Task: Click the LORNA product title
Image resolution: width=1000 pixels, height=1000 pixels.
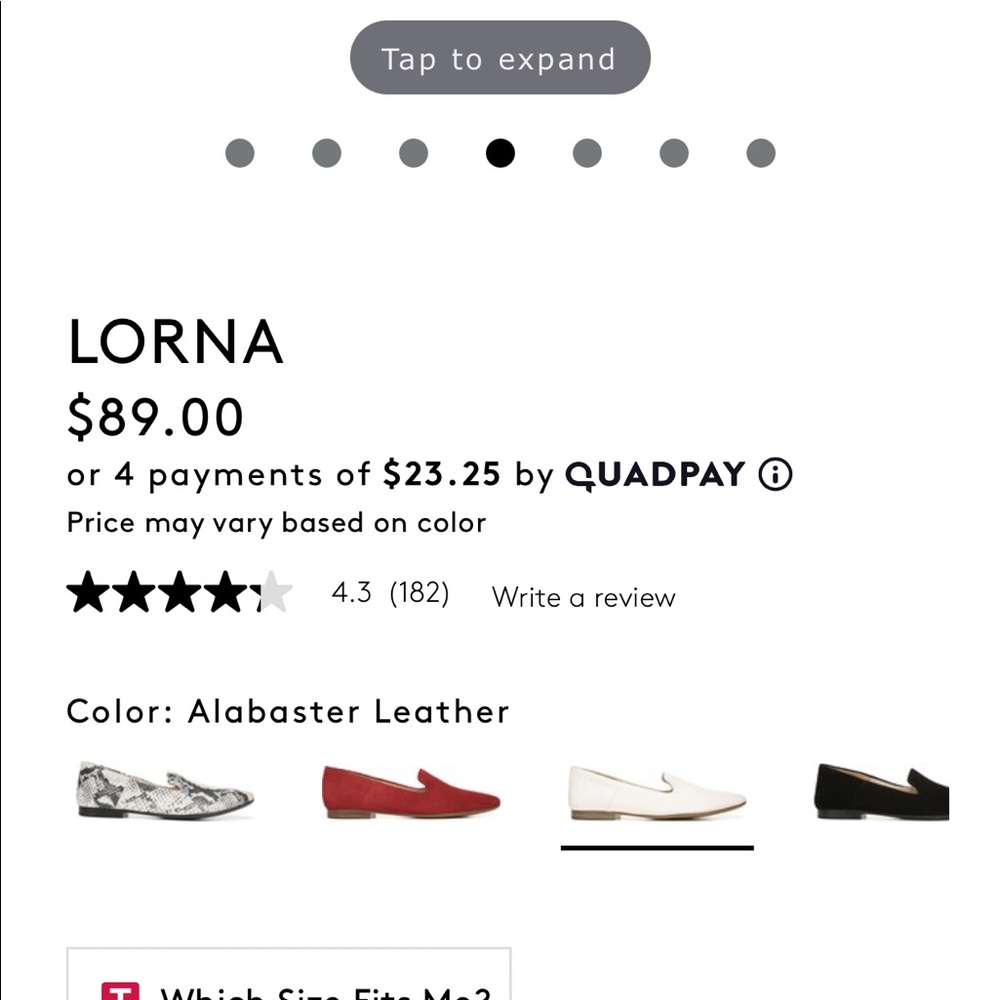Action: (x=175, y=342)
